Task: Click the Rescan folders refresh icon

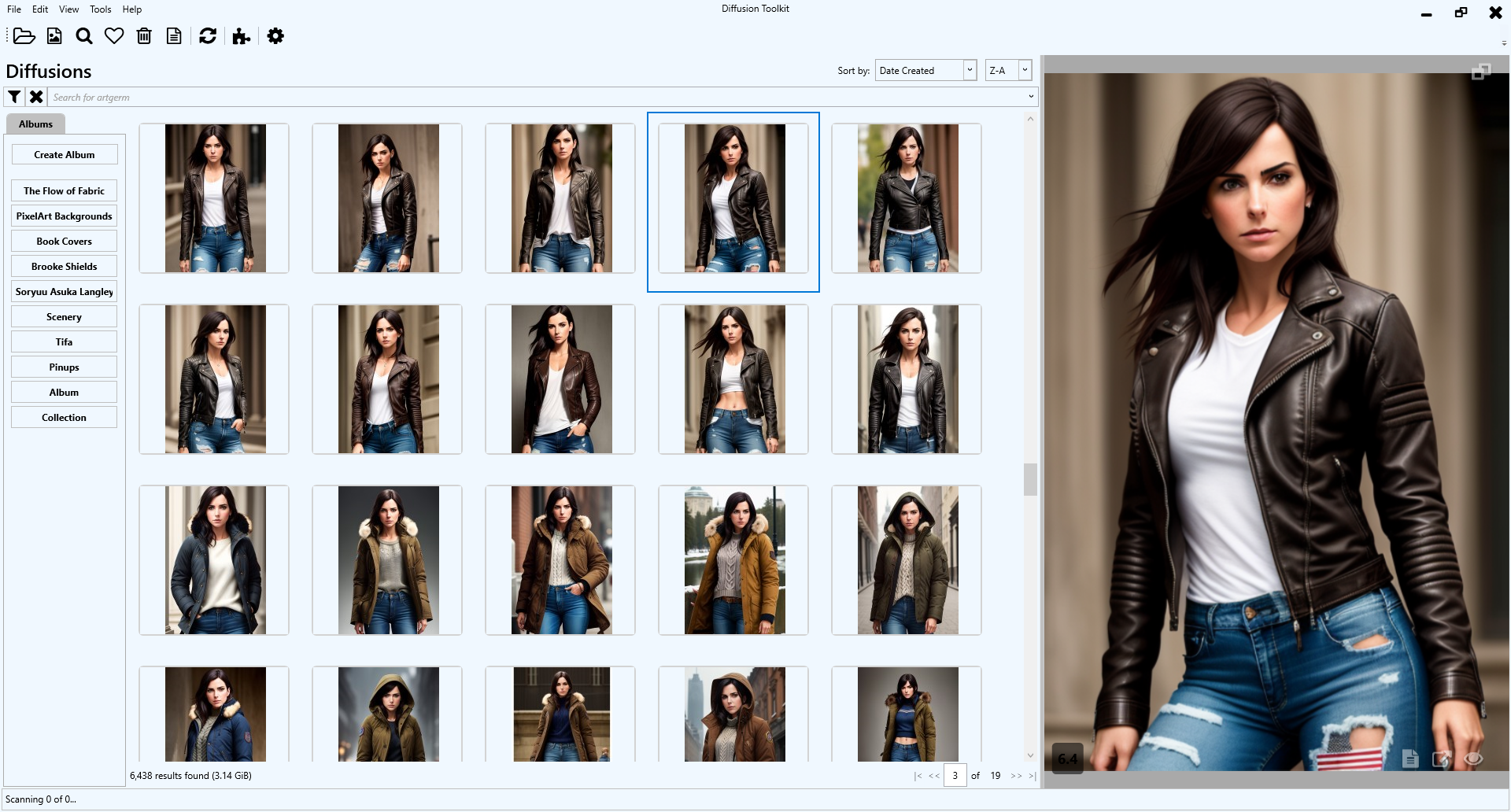Action: (207, 36)
